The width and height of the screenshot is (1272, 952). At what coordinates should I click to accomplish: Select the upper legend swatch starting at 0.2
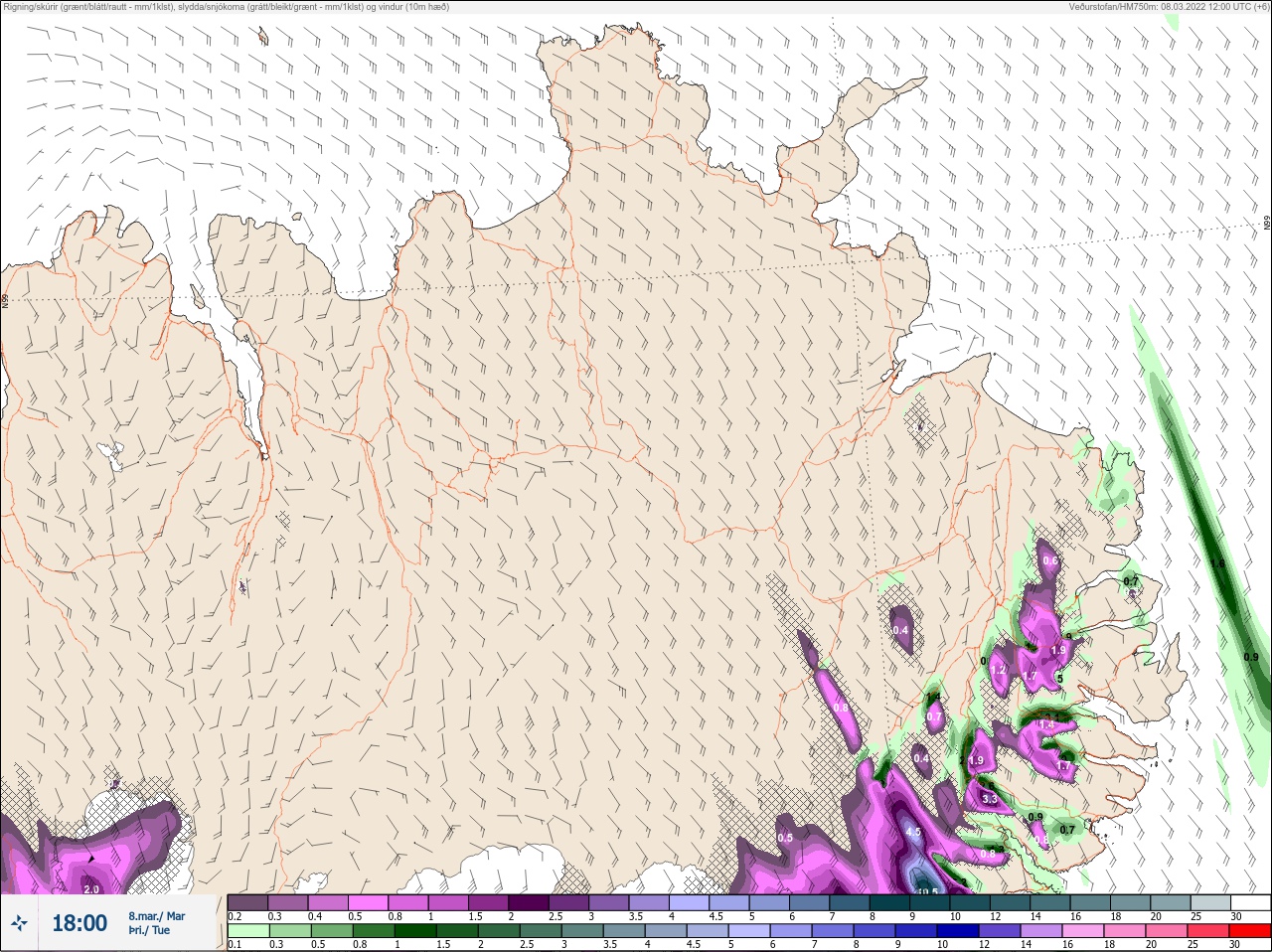pyautogui.click(x=247, y=902)
